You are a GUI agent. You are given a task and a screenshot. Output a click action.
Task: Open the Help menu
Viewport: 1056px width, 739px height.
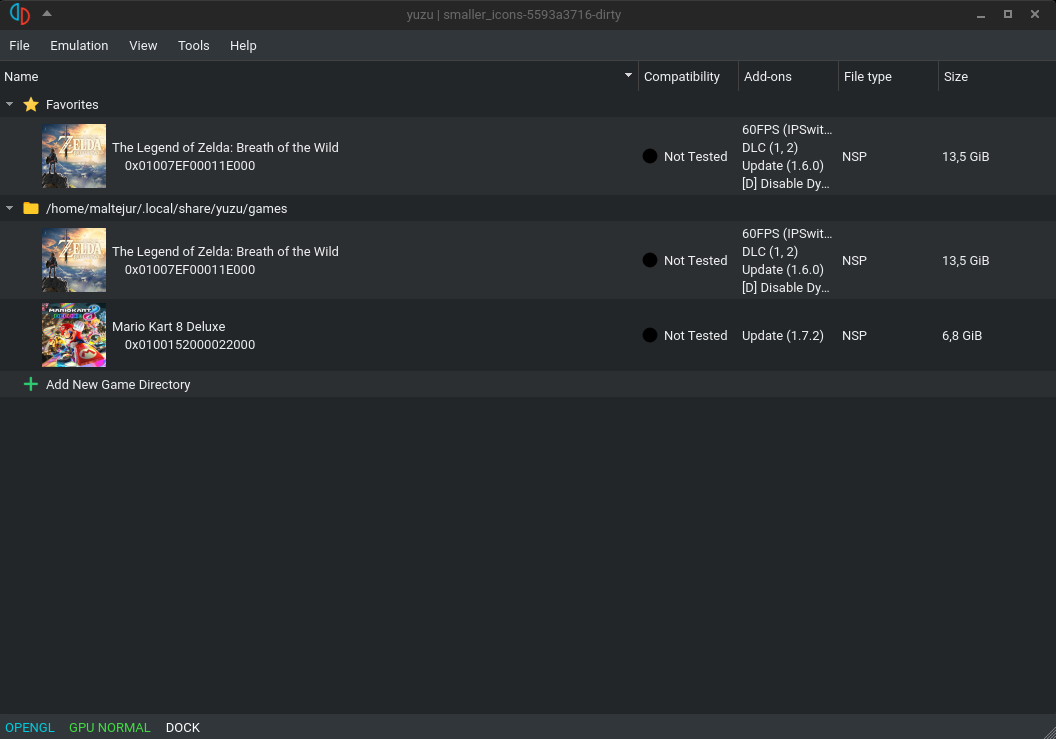click(243, 46)
